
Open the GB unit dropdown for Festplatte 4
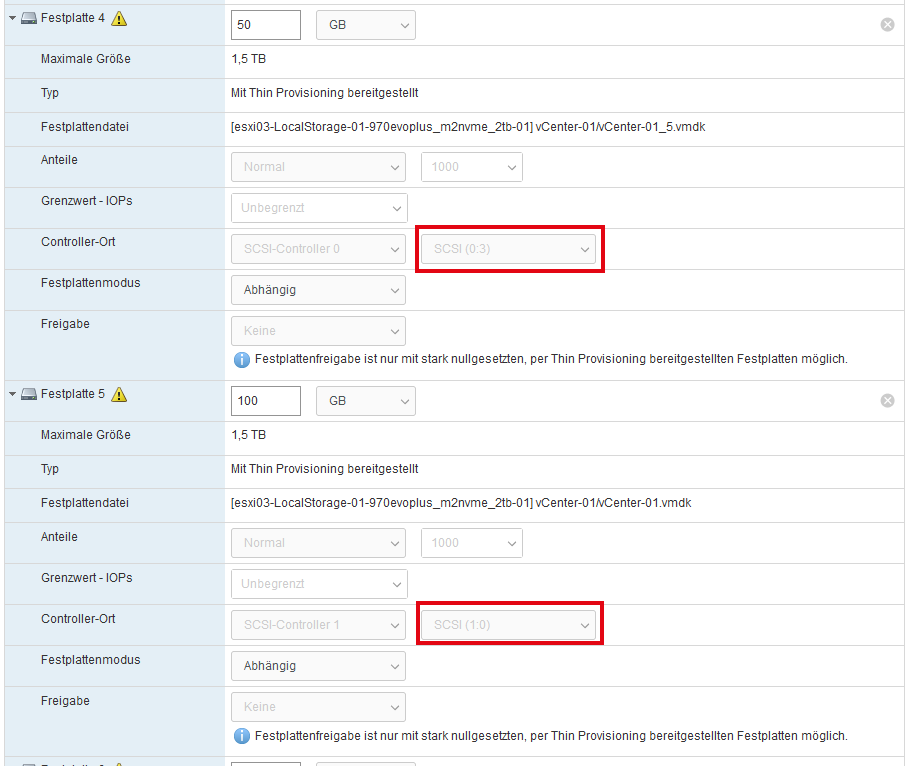(x=365, y=25)
